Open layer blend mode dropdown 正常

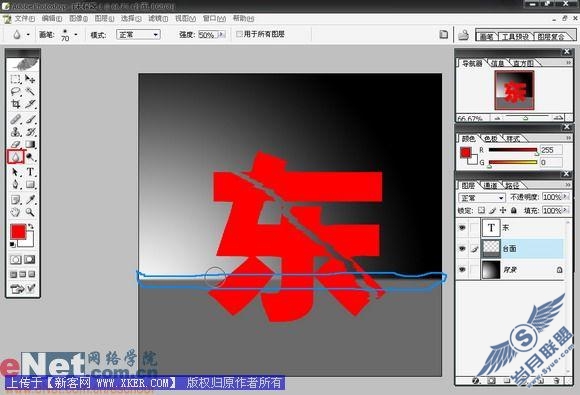(x=482, y=198)
